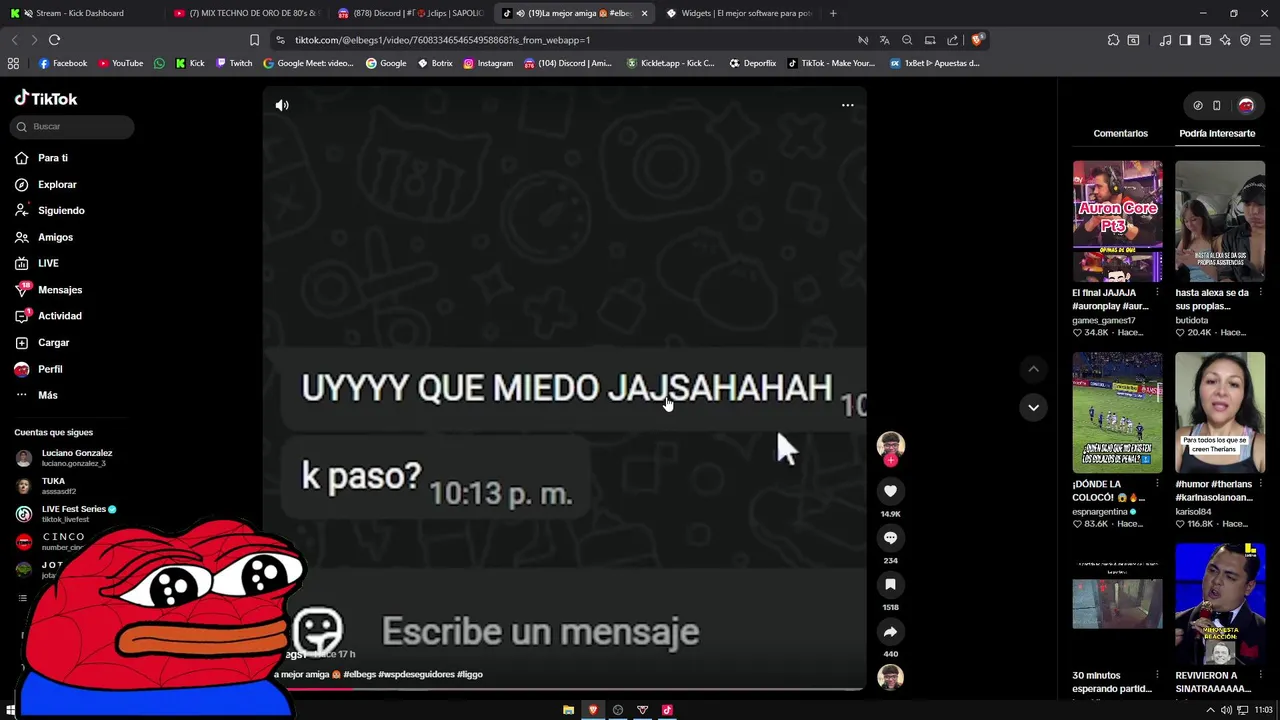Open Mensajes in the sidebar
Image resolution: width=1280 pixels, height=720 pixels.
tap(48, 290)
